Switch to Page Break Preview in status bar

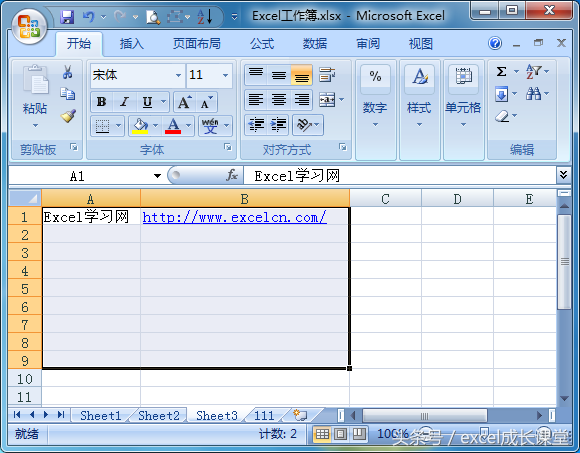point(359,434)
